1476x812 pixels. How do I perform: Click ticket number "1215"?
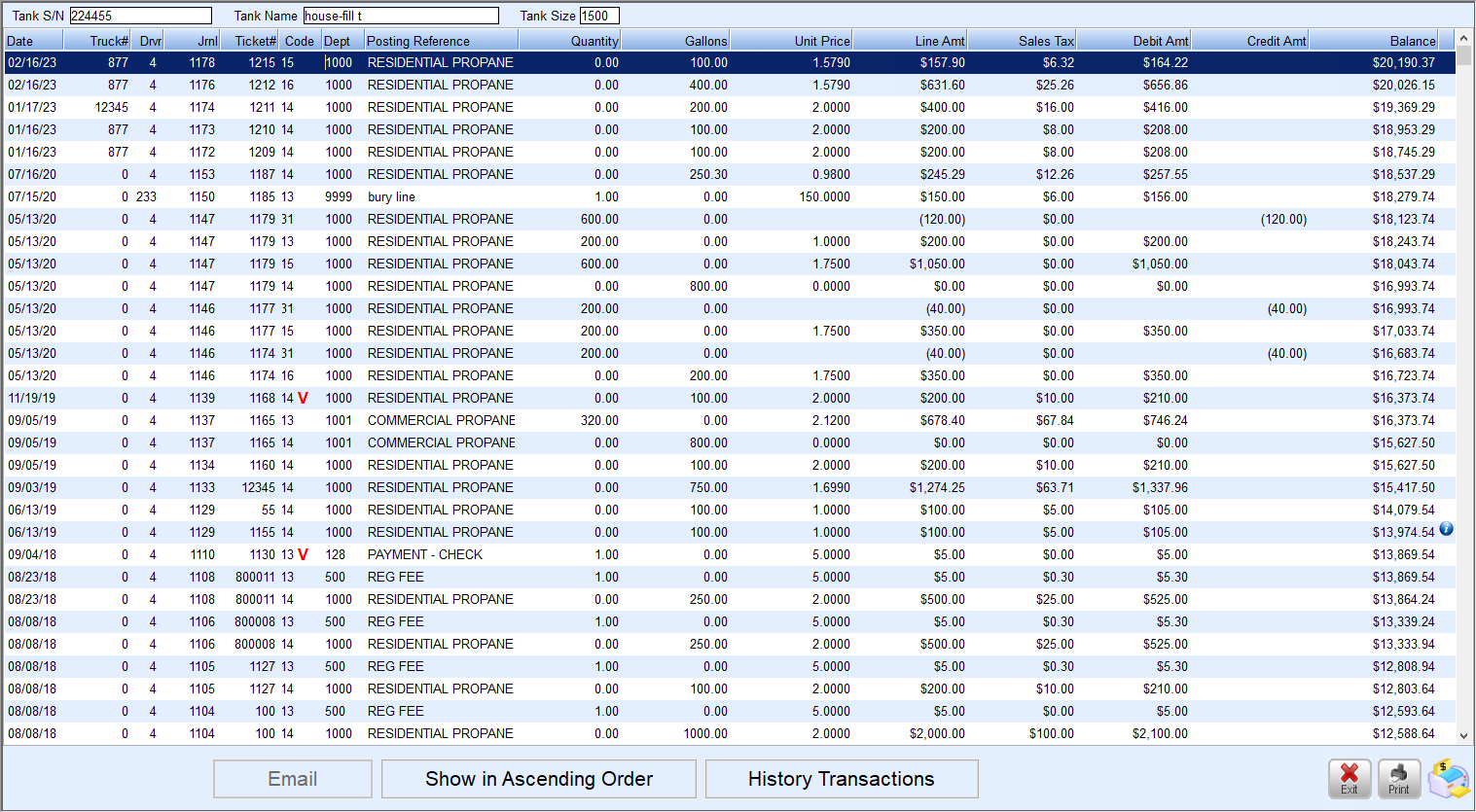click(x=262, y=62)
